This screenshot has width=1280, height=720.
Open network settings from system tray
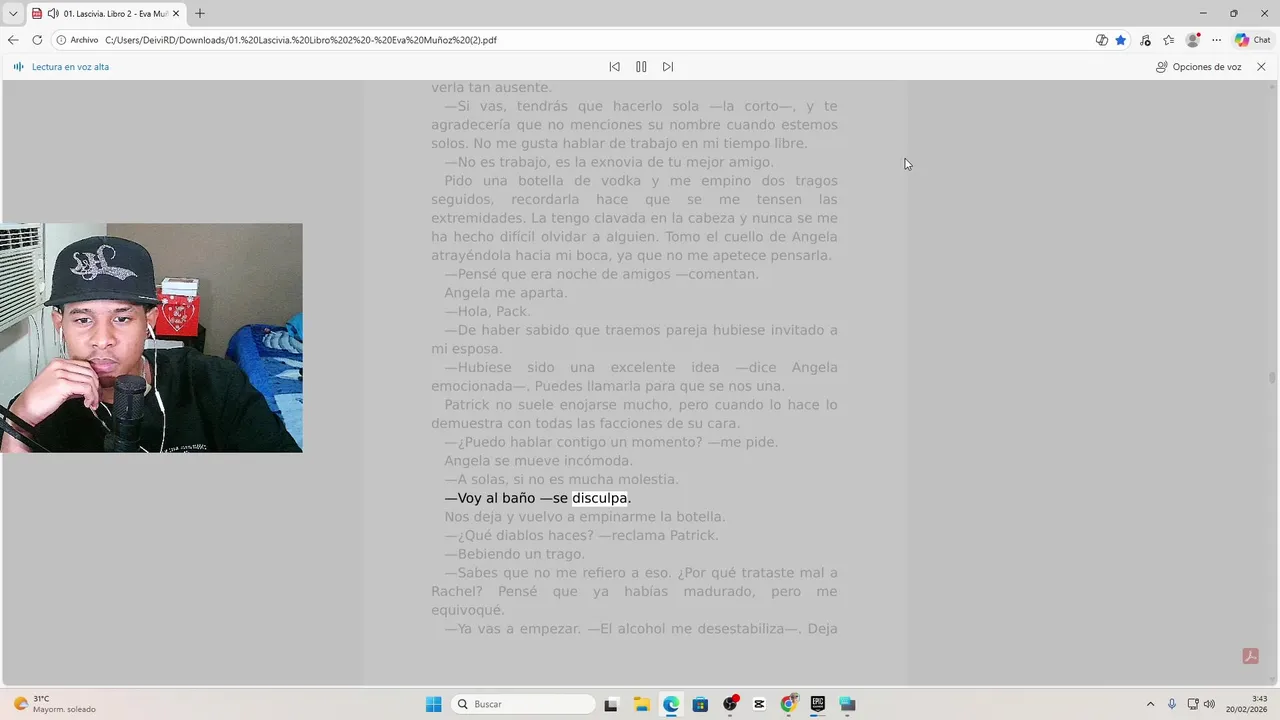1193,704
